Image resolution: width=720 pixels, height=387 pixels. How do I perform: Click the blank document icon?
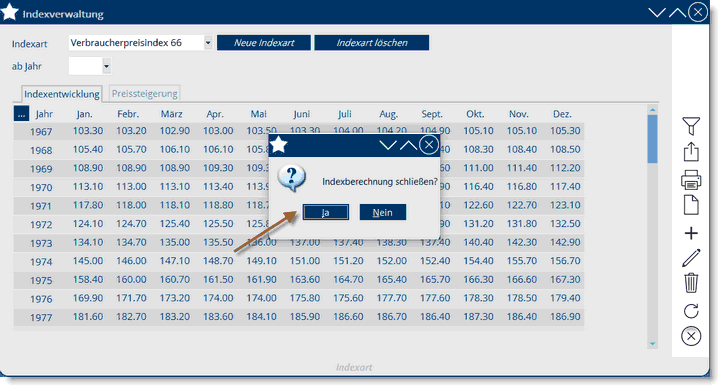691,205
